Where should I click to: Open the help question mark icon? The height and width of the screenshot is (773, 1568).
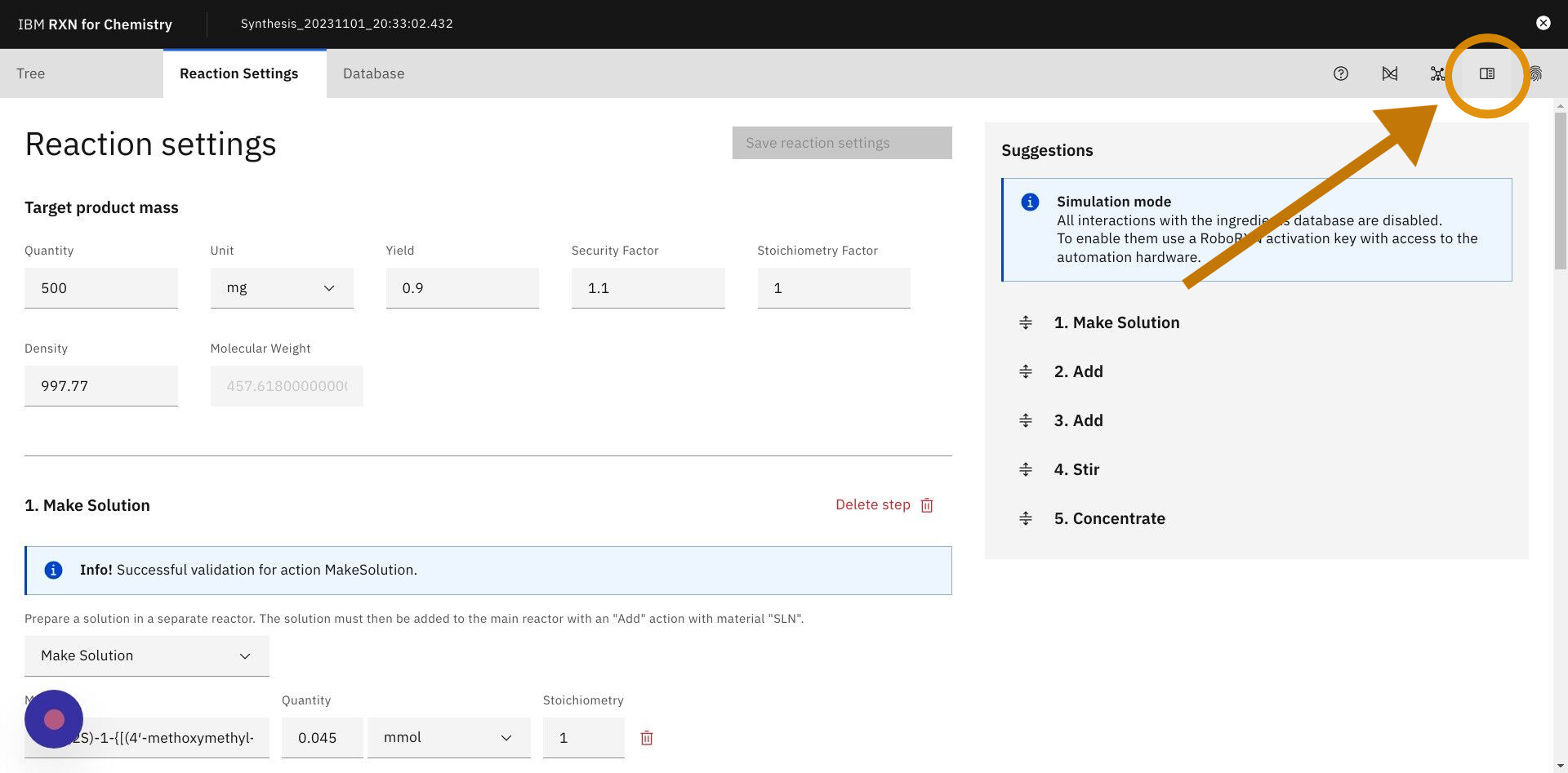pyautogui.click(x=1340, y=73)
